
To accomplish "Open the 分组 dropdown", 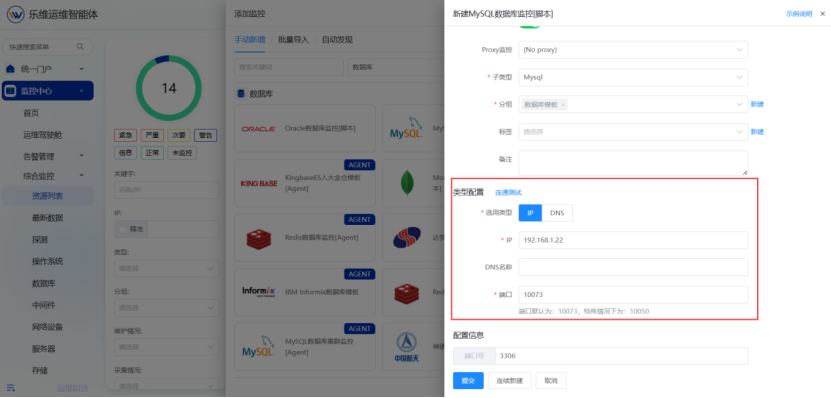I will click(x=633, y=104).
